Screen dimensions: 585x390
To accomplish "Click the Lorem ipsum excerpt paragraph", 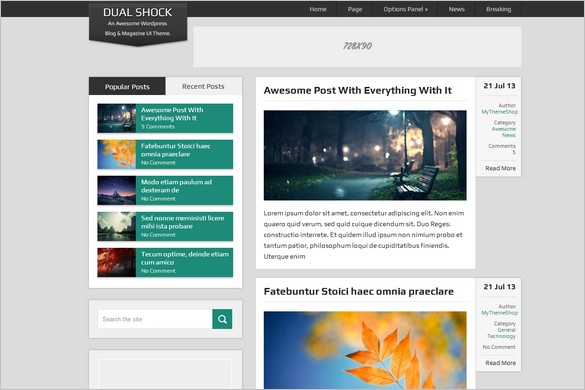I will point(364,235).
